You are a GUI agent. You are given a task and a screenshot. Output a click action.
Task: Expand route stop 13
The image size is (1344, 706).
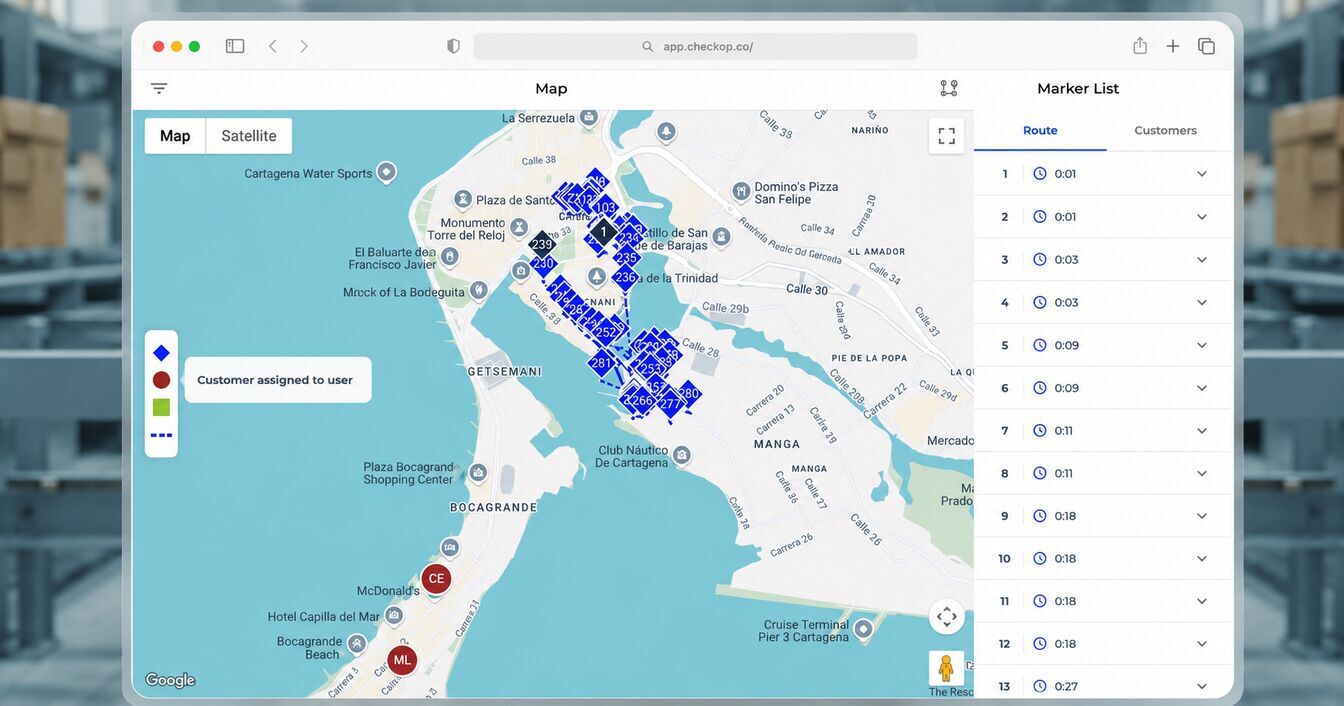[x=1202, y=687]
